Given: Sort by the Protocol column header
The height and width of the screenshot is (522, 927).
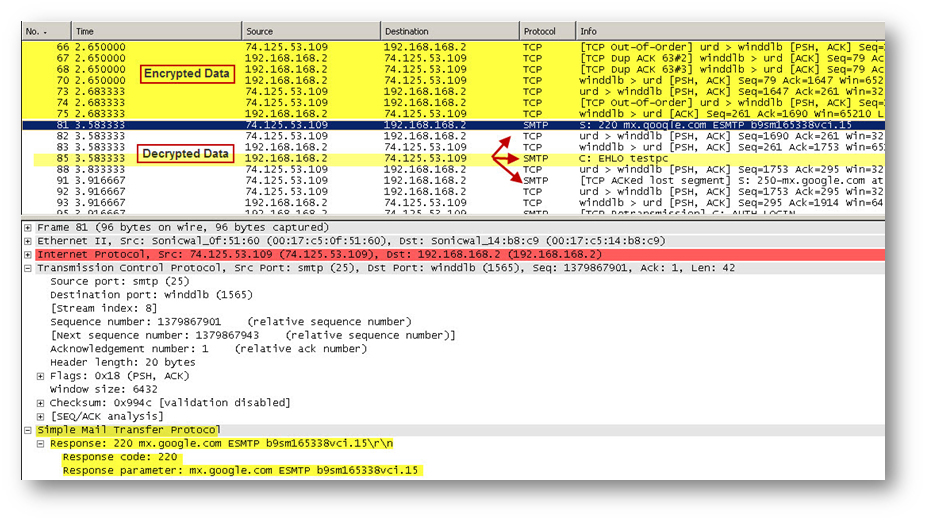Looking at the screenshot, I should (x=546, y=32).
